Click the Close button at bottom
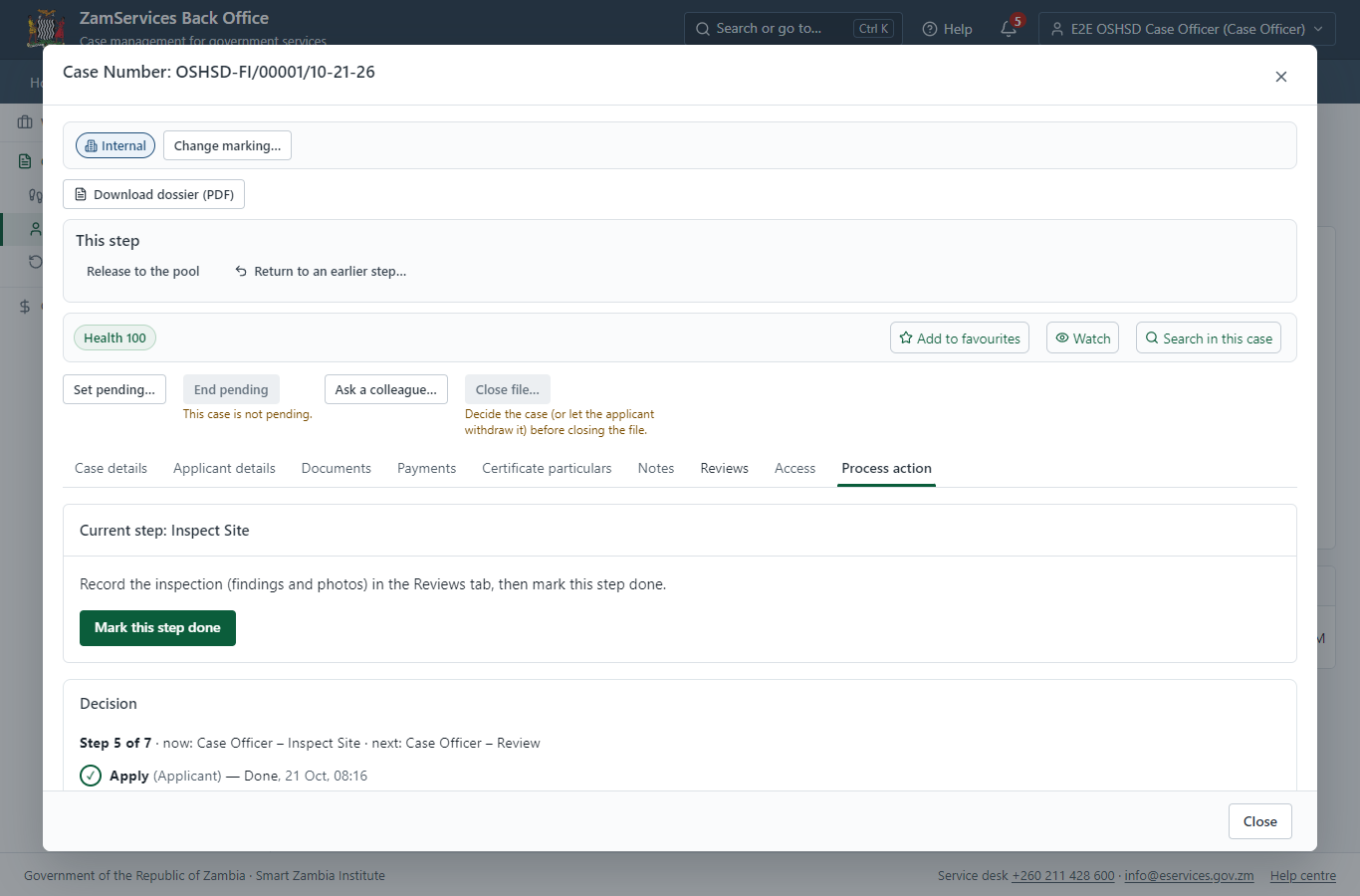 pos(1259,821)
